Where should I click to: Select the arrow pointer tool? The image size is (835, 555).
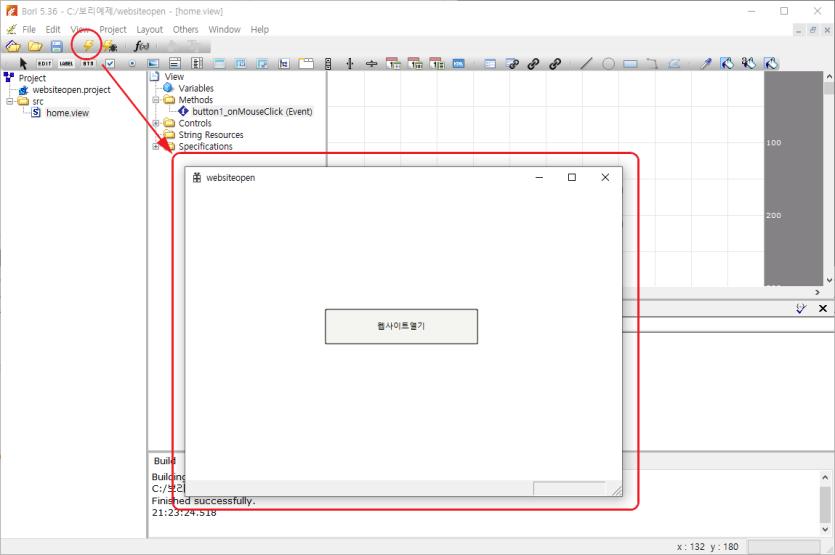click(x=23, y=63)
